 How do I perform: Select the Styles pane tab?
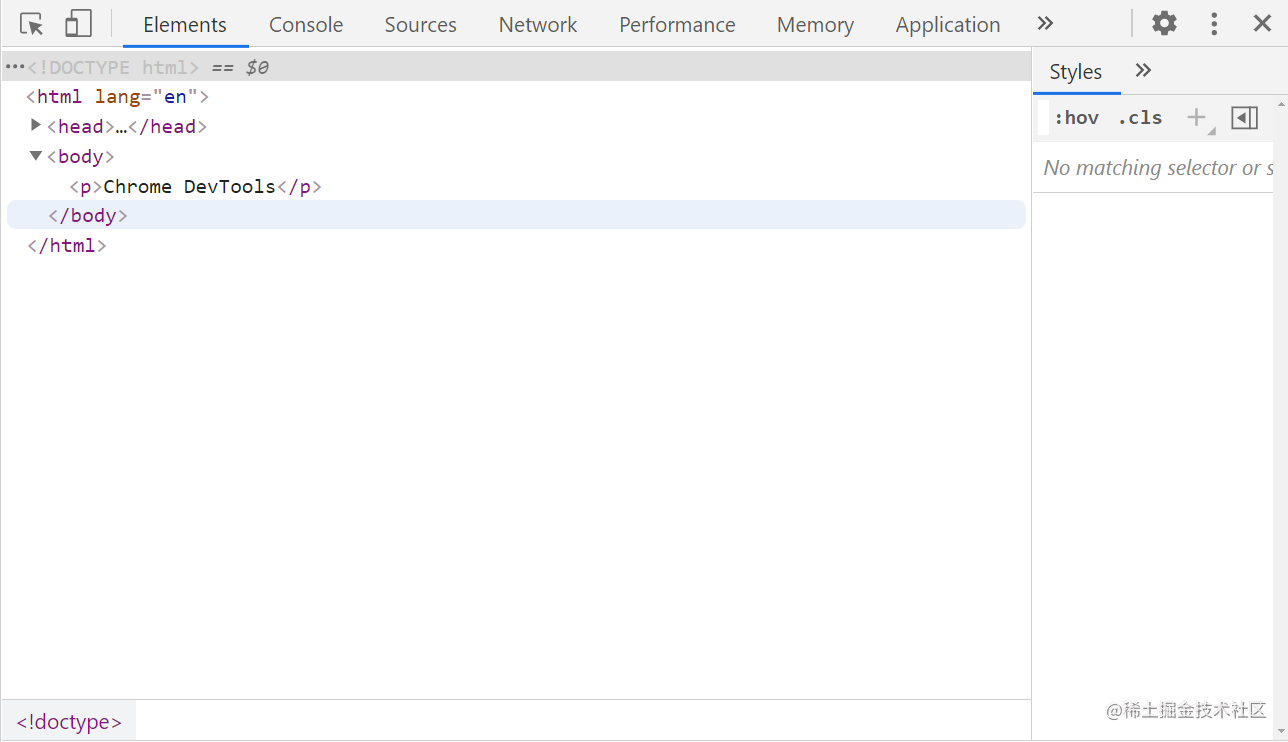(1076, 72)
